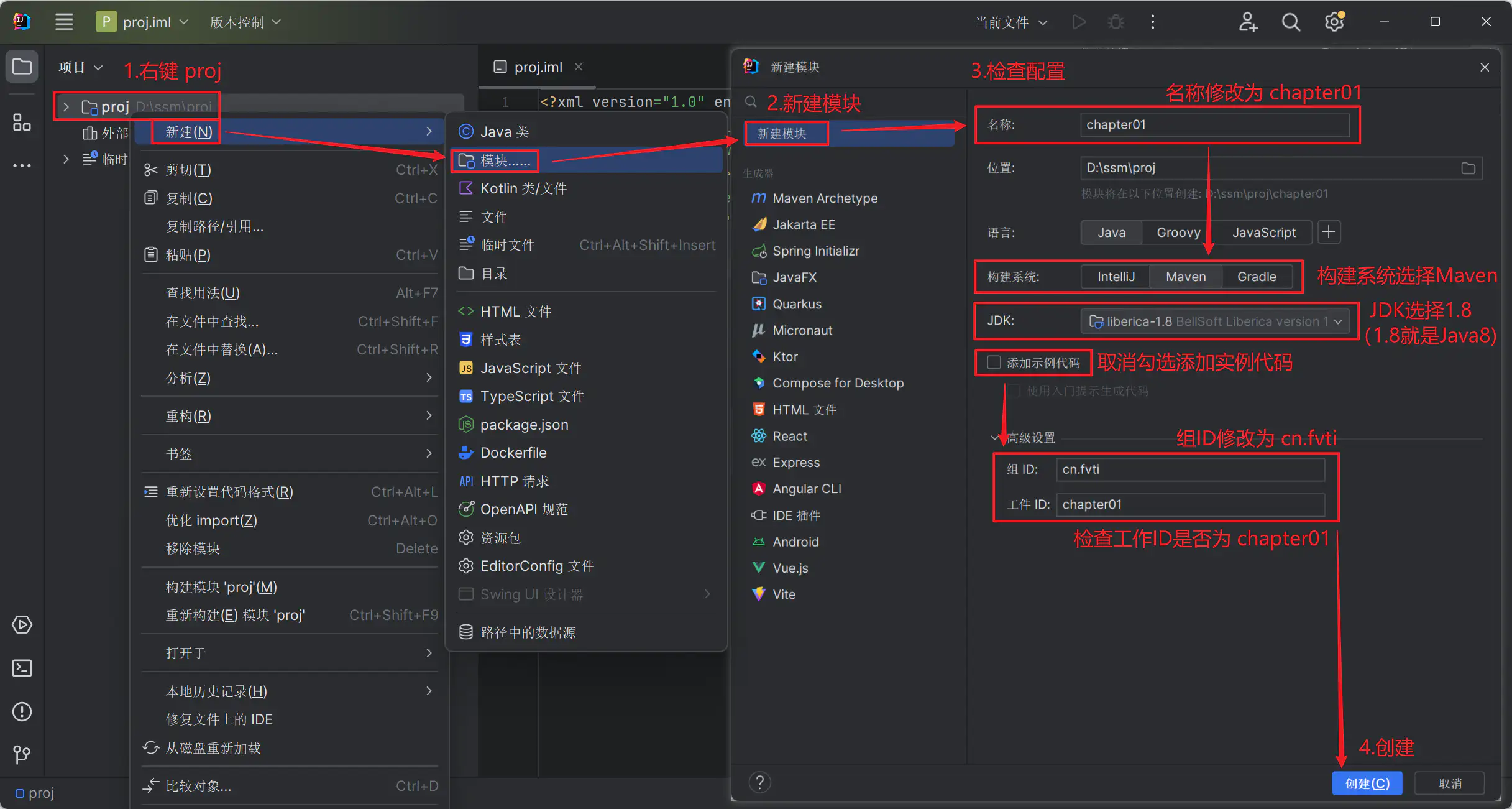
Task: Click the browse folder icon in location field
Action: [1468, 168]
